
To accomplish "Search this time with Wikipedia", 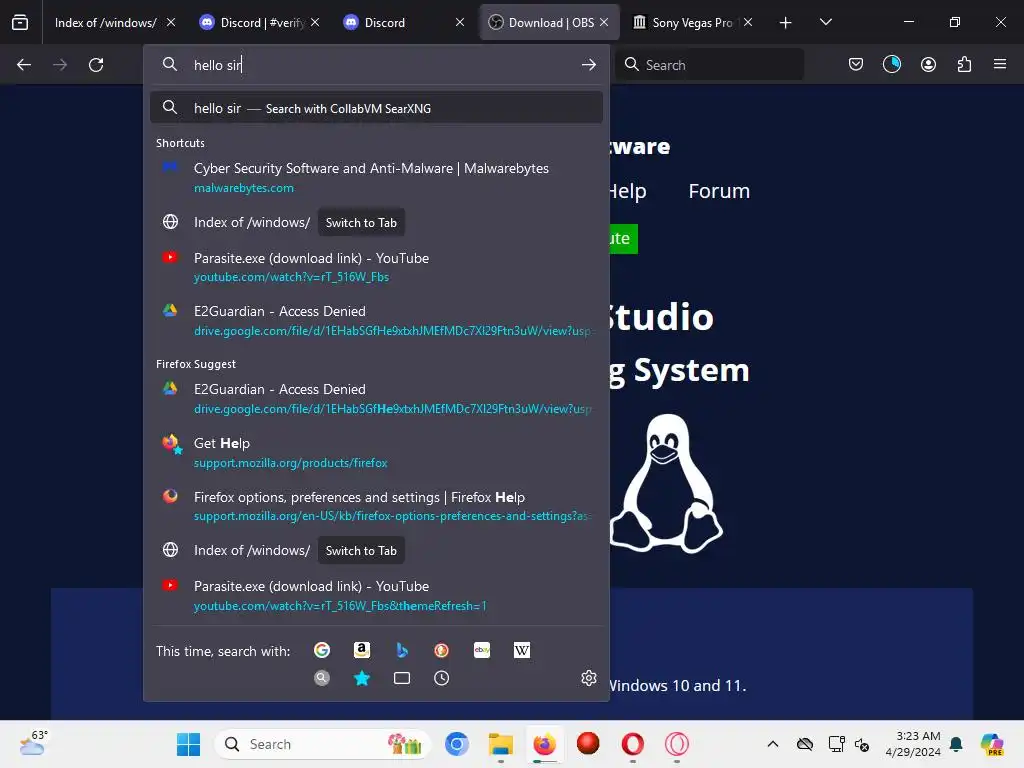I will tap(522, 650).
